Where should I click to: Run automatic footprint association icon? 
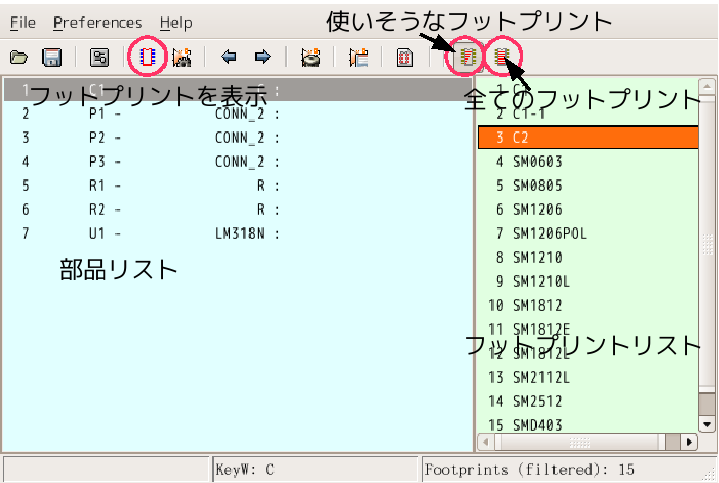(182, 58)
